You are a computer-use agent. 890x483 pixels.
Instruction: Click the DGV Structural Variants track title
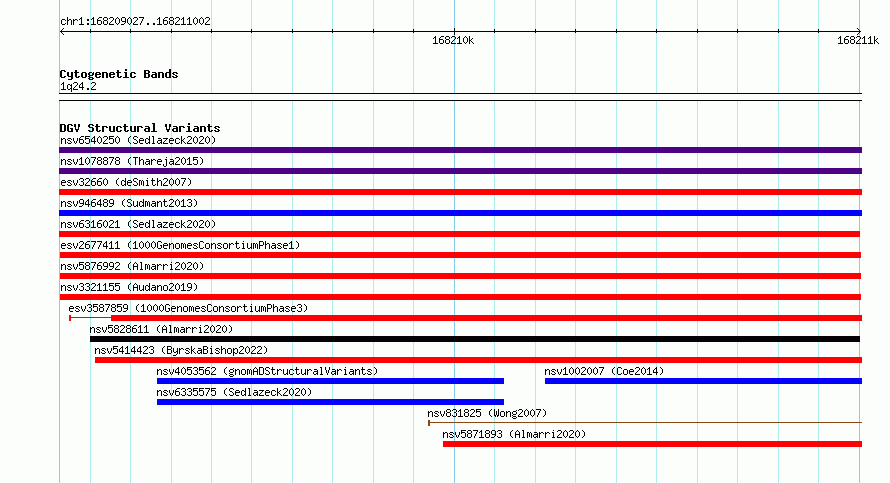click(140, 128)
